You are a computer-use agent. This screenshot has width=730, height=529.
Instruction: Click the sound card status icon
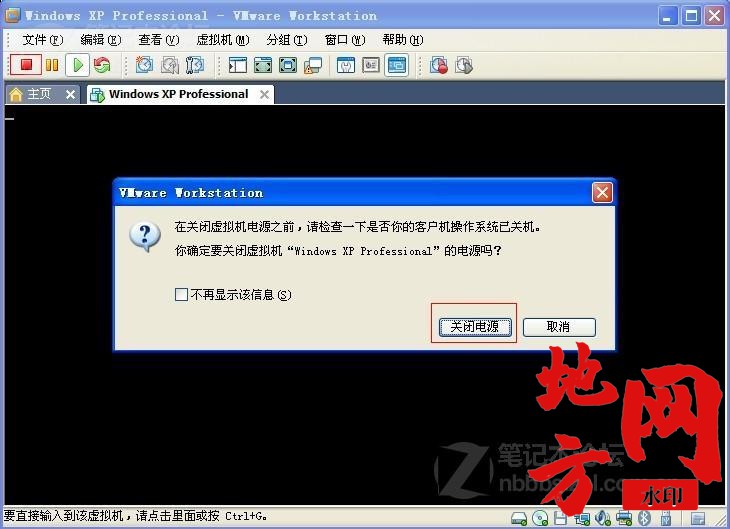[603, 518]
